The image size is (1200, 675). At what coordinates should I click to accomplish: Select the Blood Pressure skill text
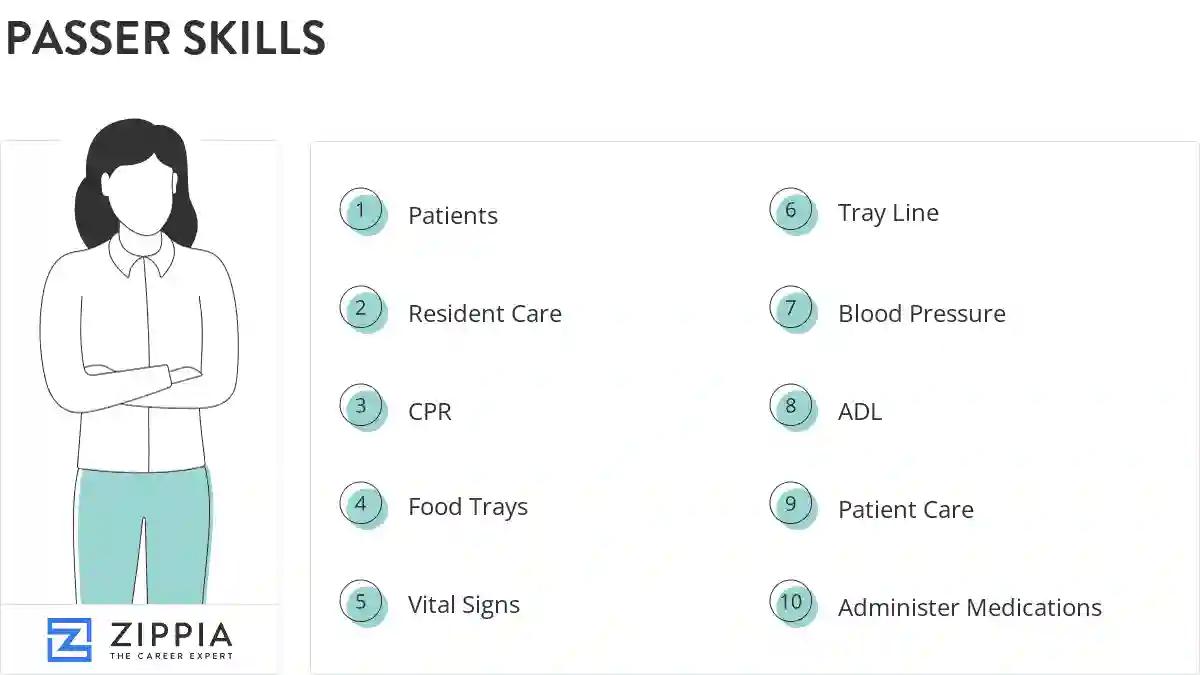922,314
